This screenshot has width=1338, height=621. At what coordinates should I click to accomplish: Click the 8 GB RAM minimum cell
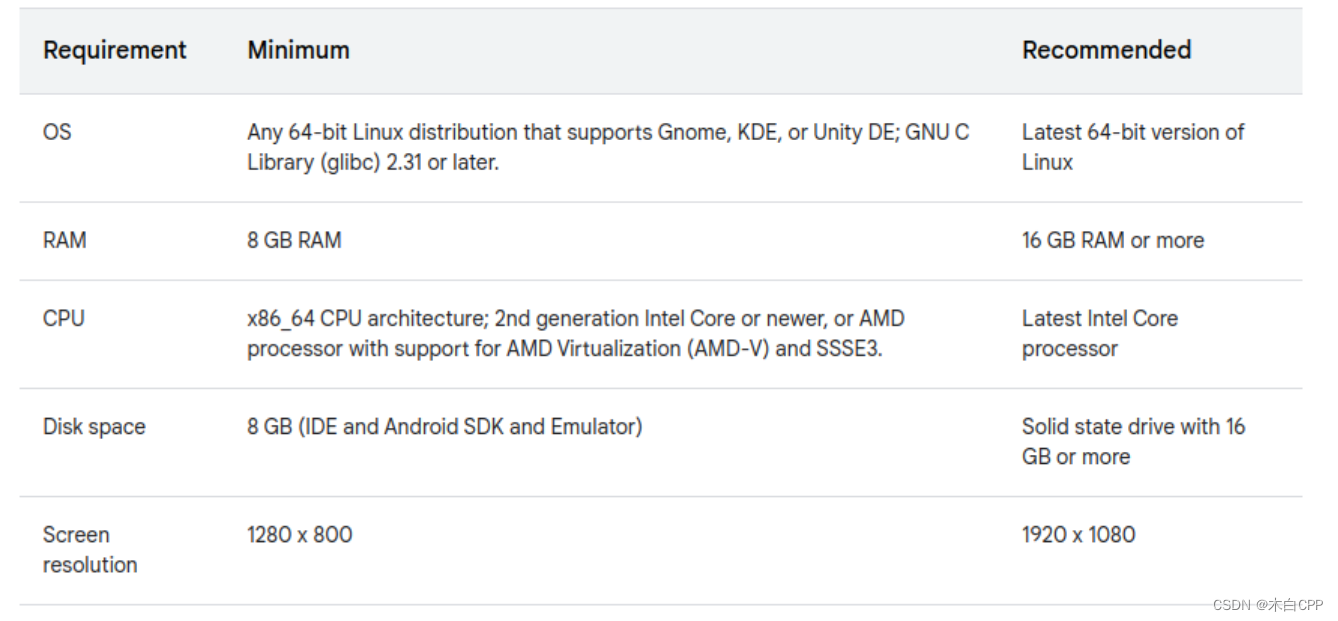pos(294,240)
